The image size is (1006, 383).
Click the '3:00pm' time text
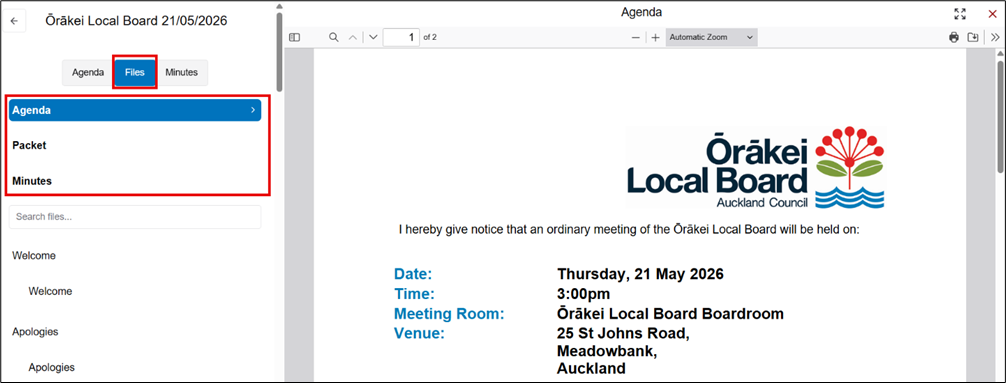[x=584, y=294]
